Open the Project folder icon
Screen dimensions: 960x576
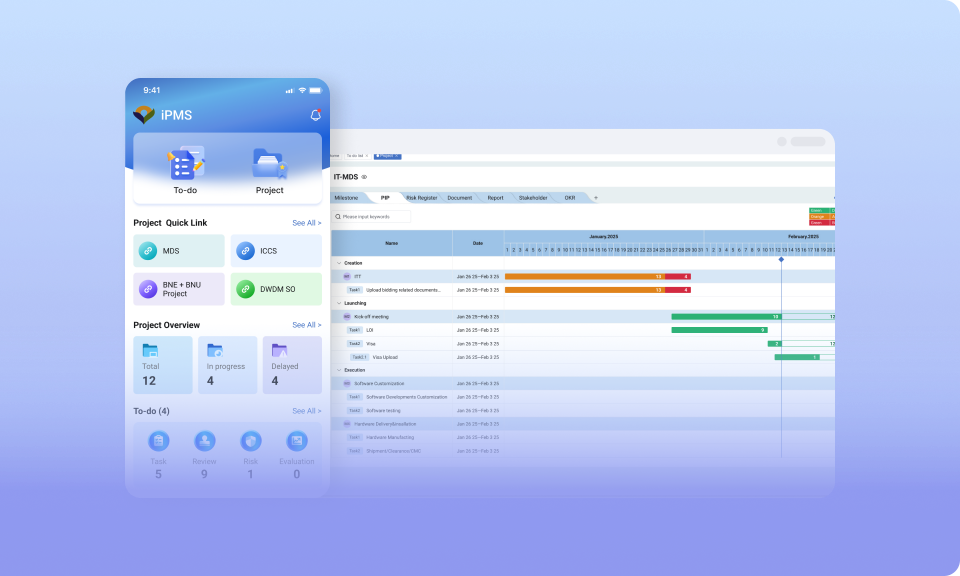click(269, 163)
